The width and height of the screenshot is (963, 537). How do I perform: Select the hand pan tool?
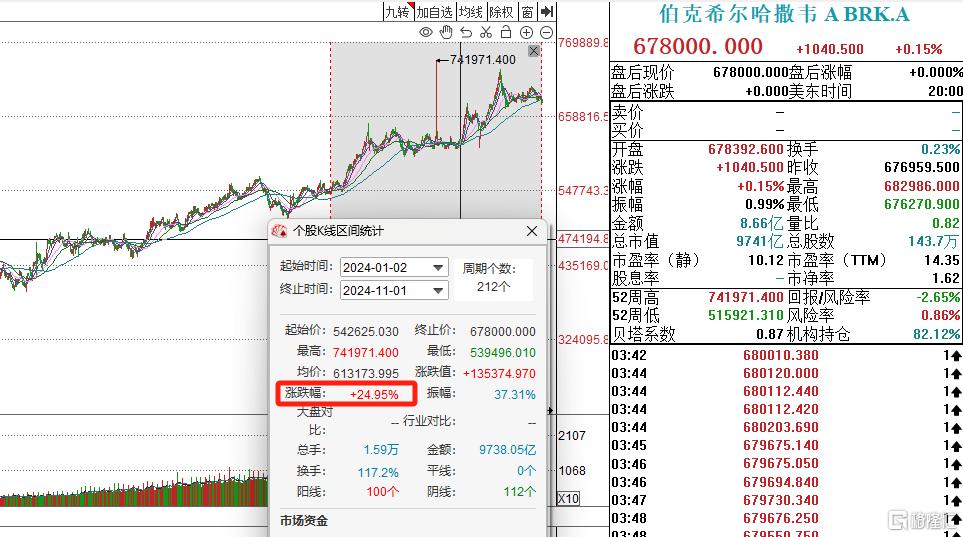[x=446, y=32]
